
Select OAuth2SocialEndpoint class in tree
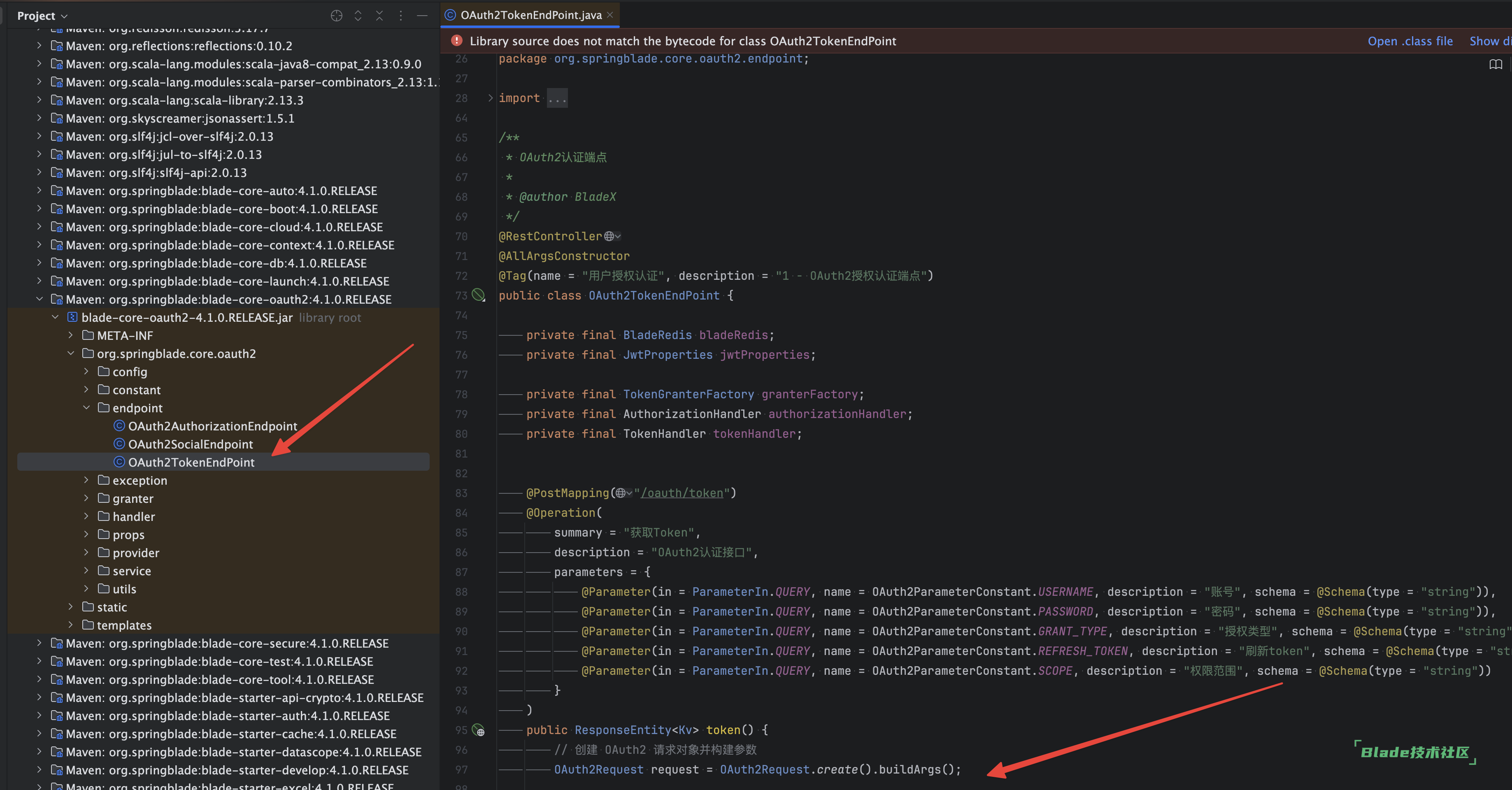(x=190, y=444)
